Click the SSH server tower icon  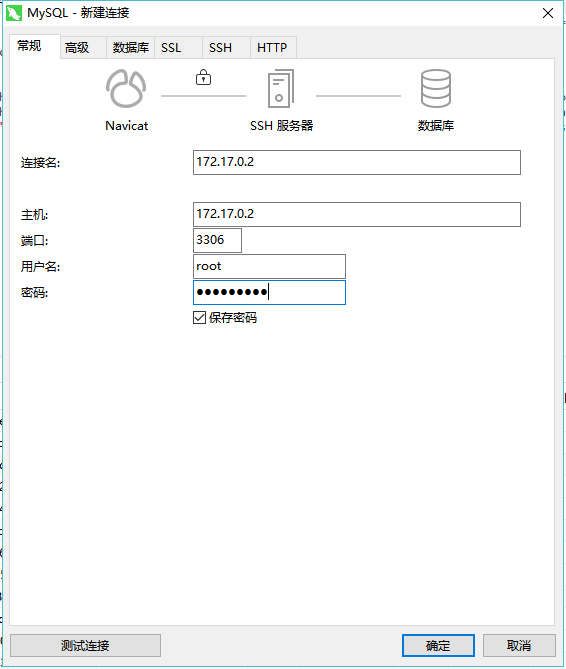click(x=281, y=88)
